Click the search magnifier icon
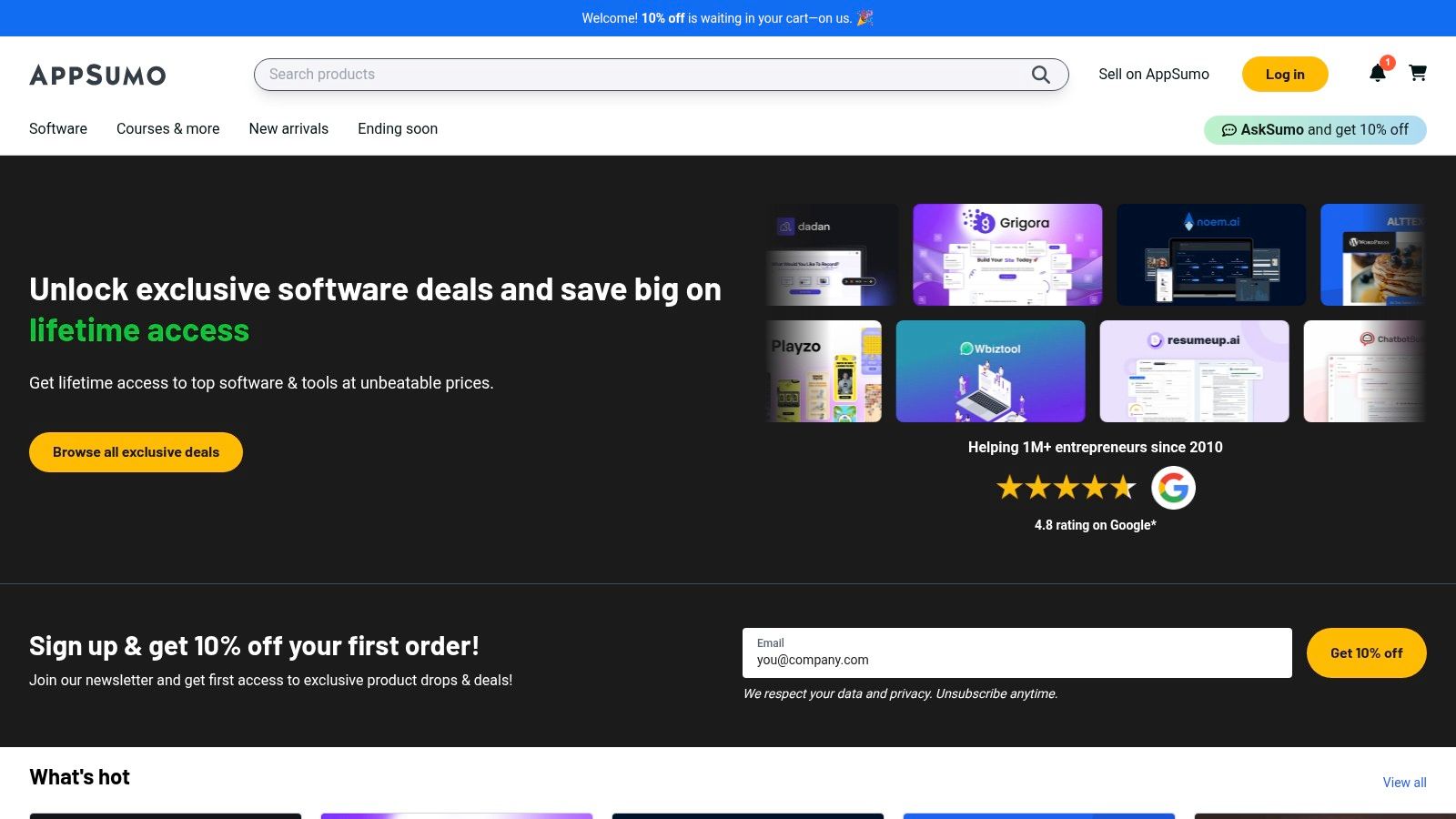This screenshot has height=819, width=1456. tap(1041, 75)
